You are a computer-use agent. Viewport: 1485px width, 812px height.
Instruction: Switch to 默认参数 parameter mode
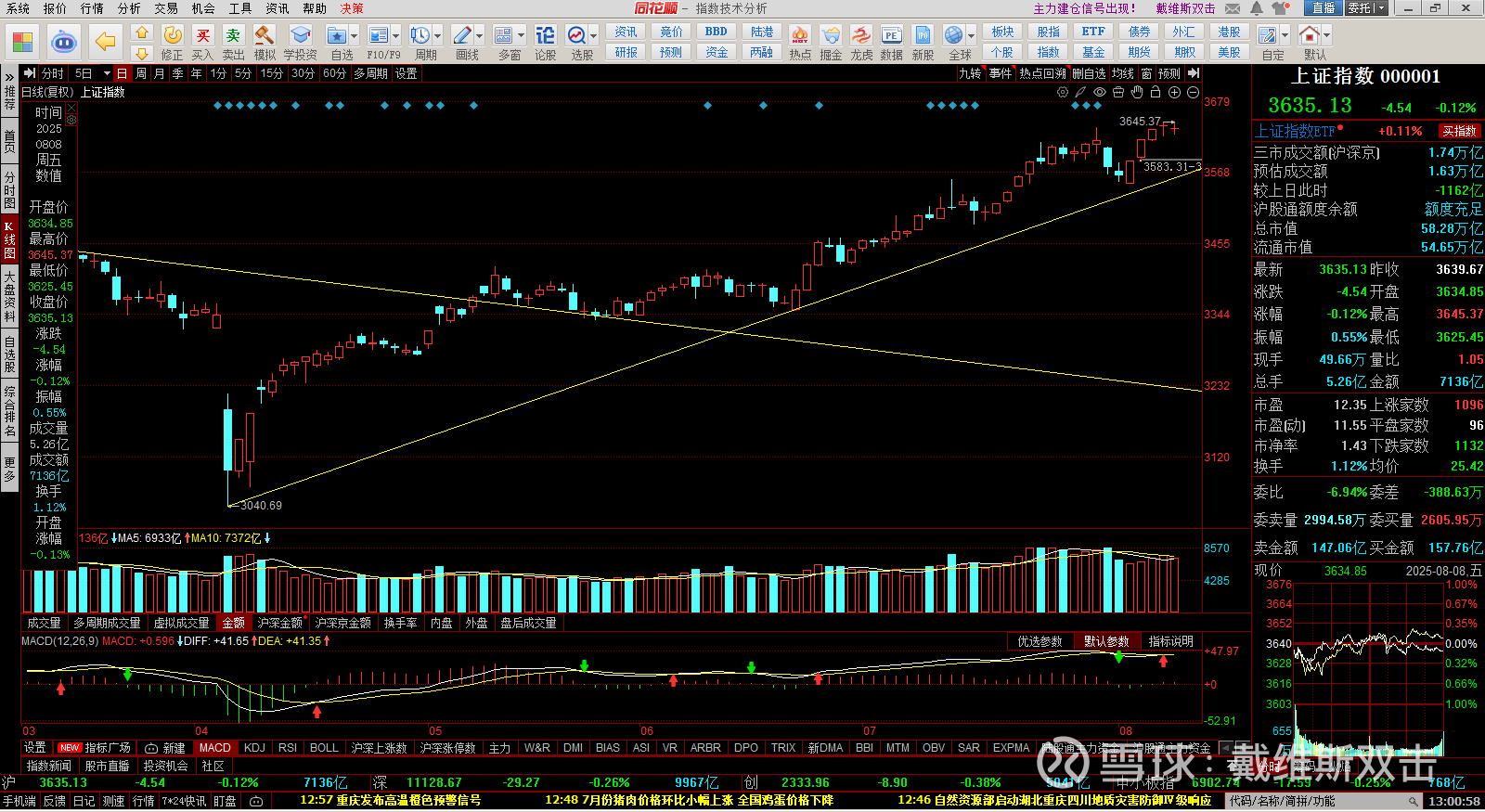(x=1106, y=641)
